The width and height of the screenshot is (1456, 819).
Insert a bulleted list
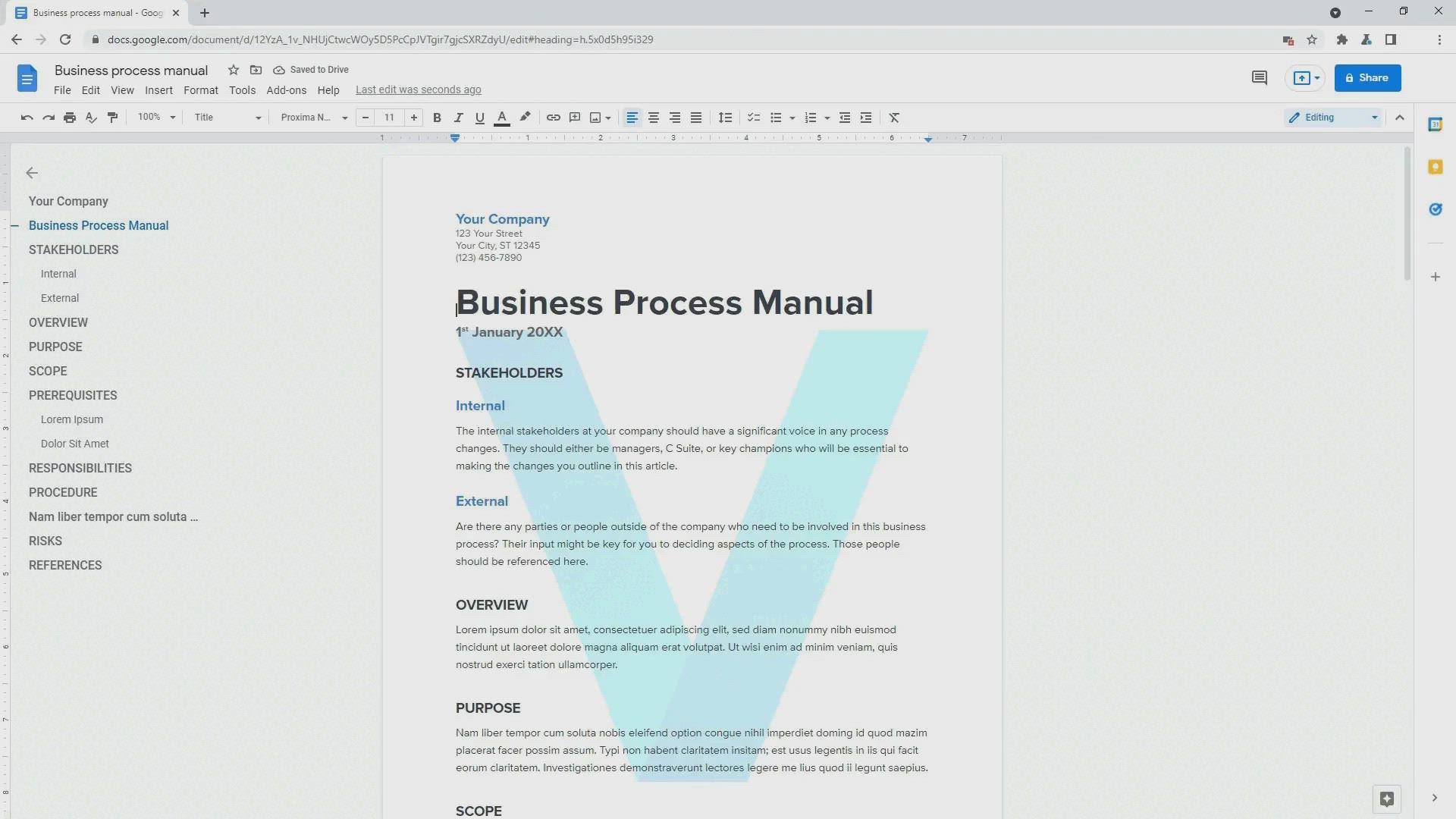coord(776,118)
